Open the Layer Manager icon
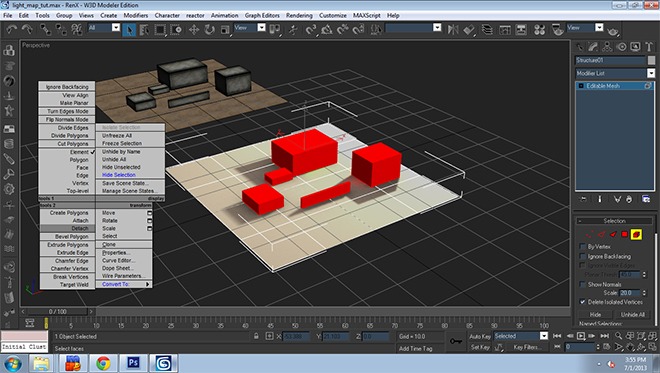Image resolution: width=660 pixels, height=373 pixels. click(x=487, y=29)
